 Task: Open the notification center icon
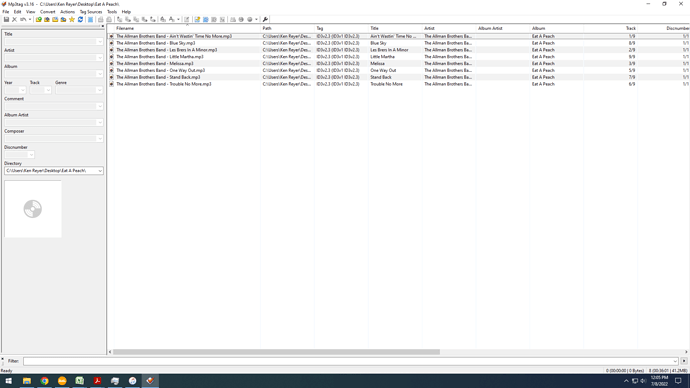click(x=678, y=381)
